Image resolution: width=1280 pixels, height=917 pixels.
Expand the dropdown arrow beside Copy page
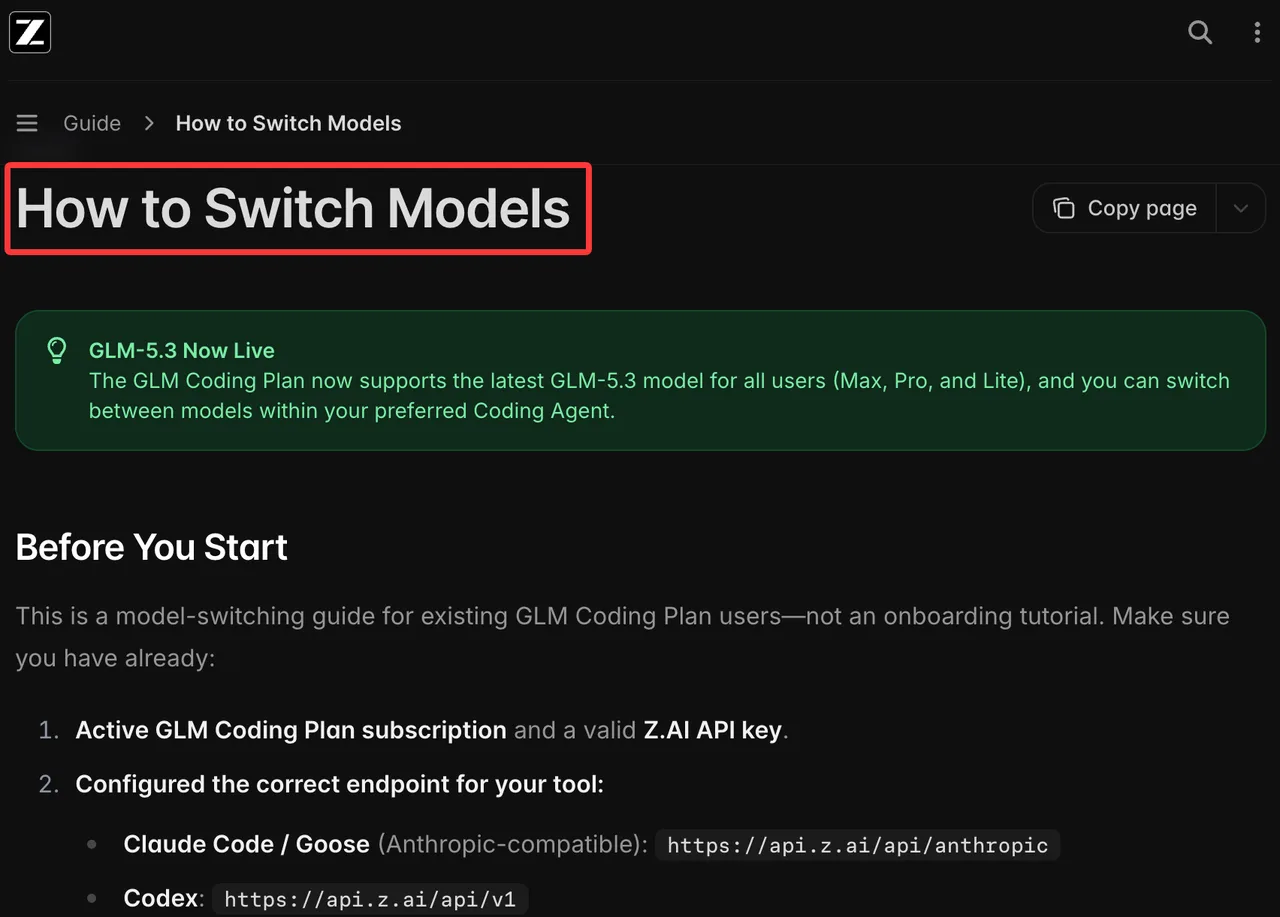point(1241,208)
